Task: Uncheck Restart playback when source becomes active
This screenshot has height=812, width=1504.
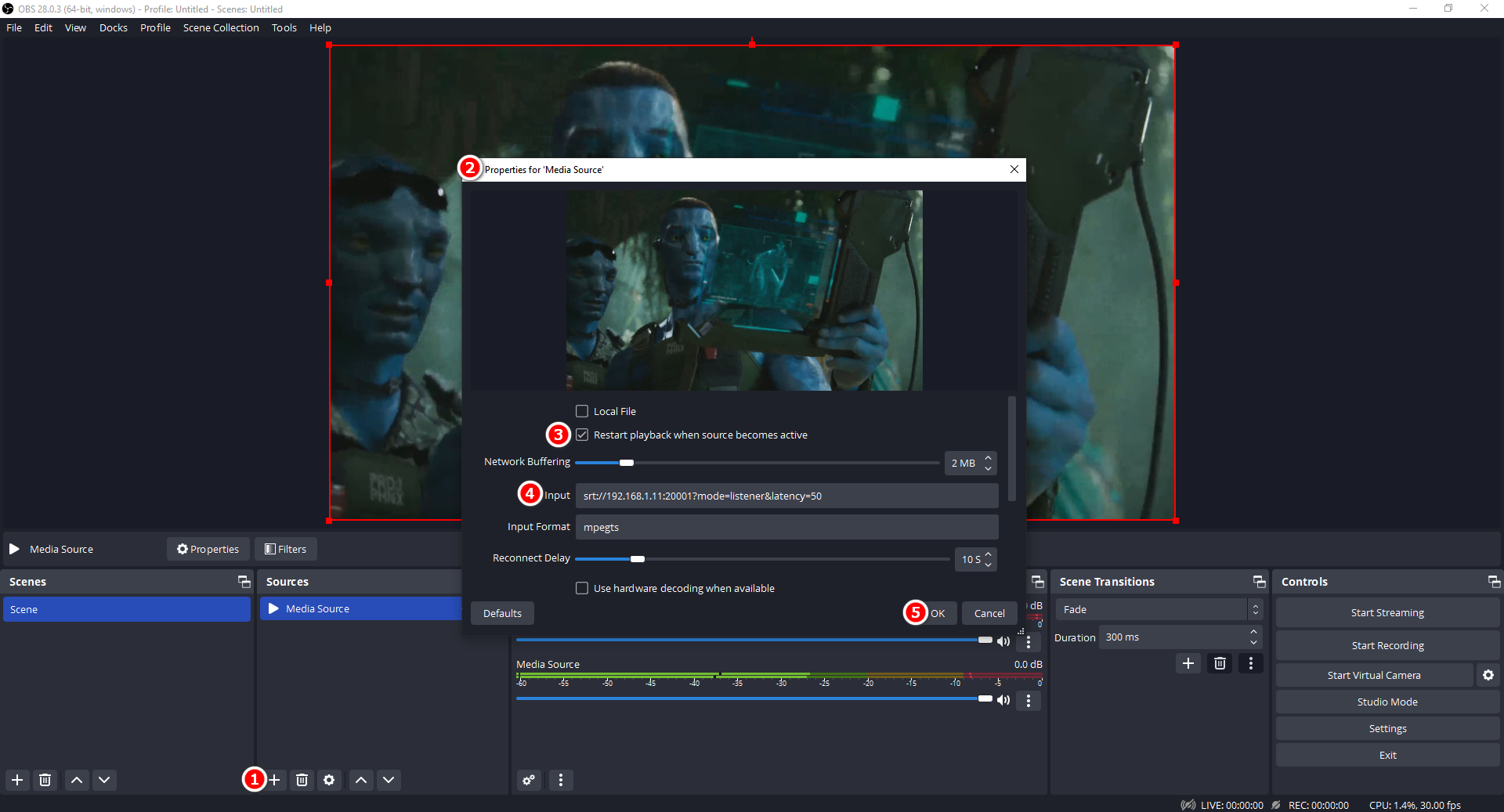Action: (582, 435)
